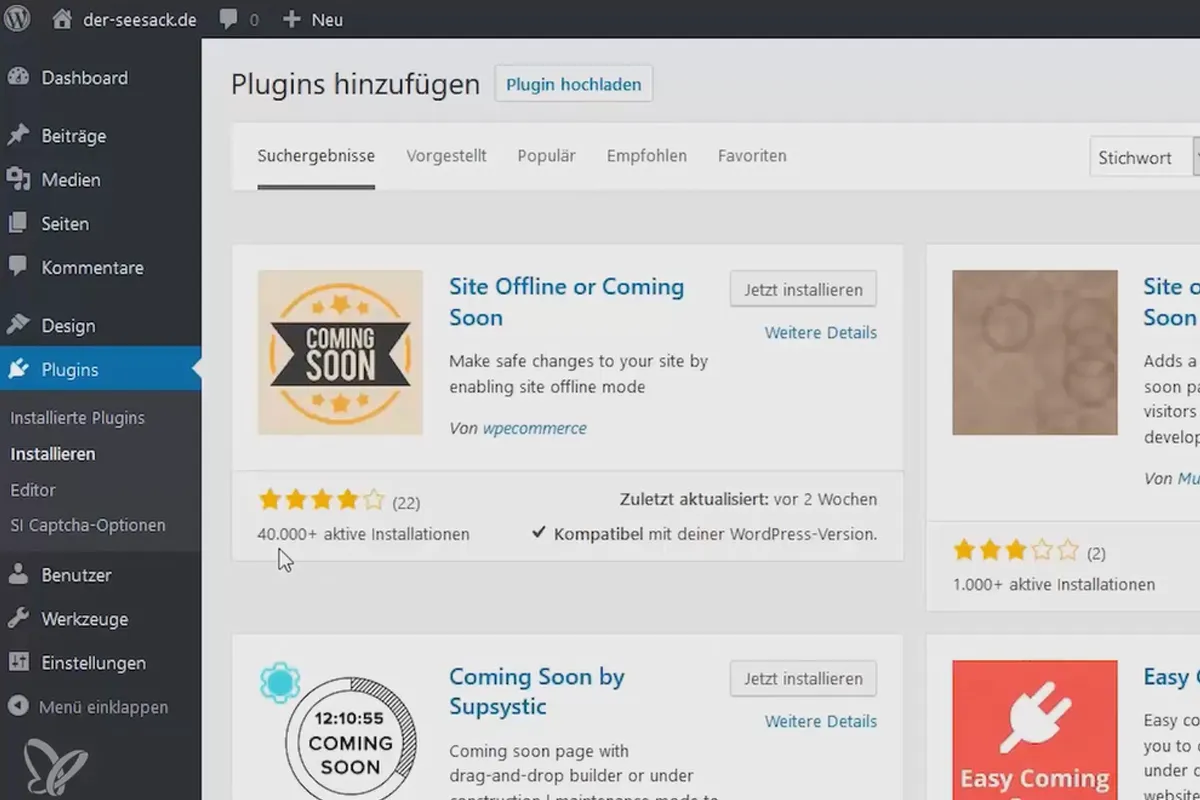Viewport: 1200px width, 800px height.
Task: Switch to the Populär tab
Action: click(546, 156)
